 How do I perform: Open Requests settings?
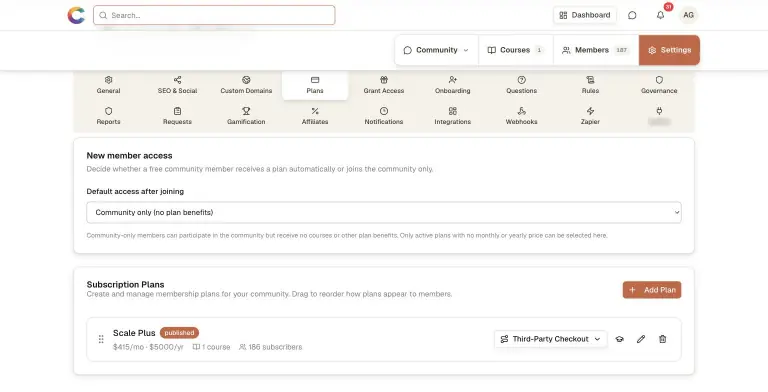[x=177, y=116]
